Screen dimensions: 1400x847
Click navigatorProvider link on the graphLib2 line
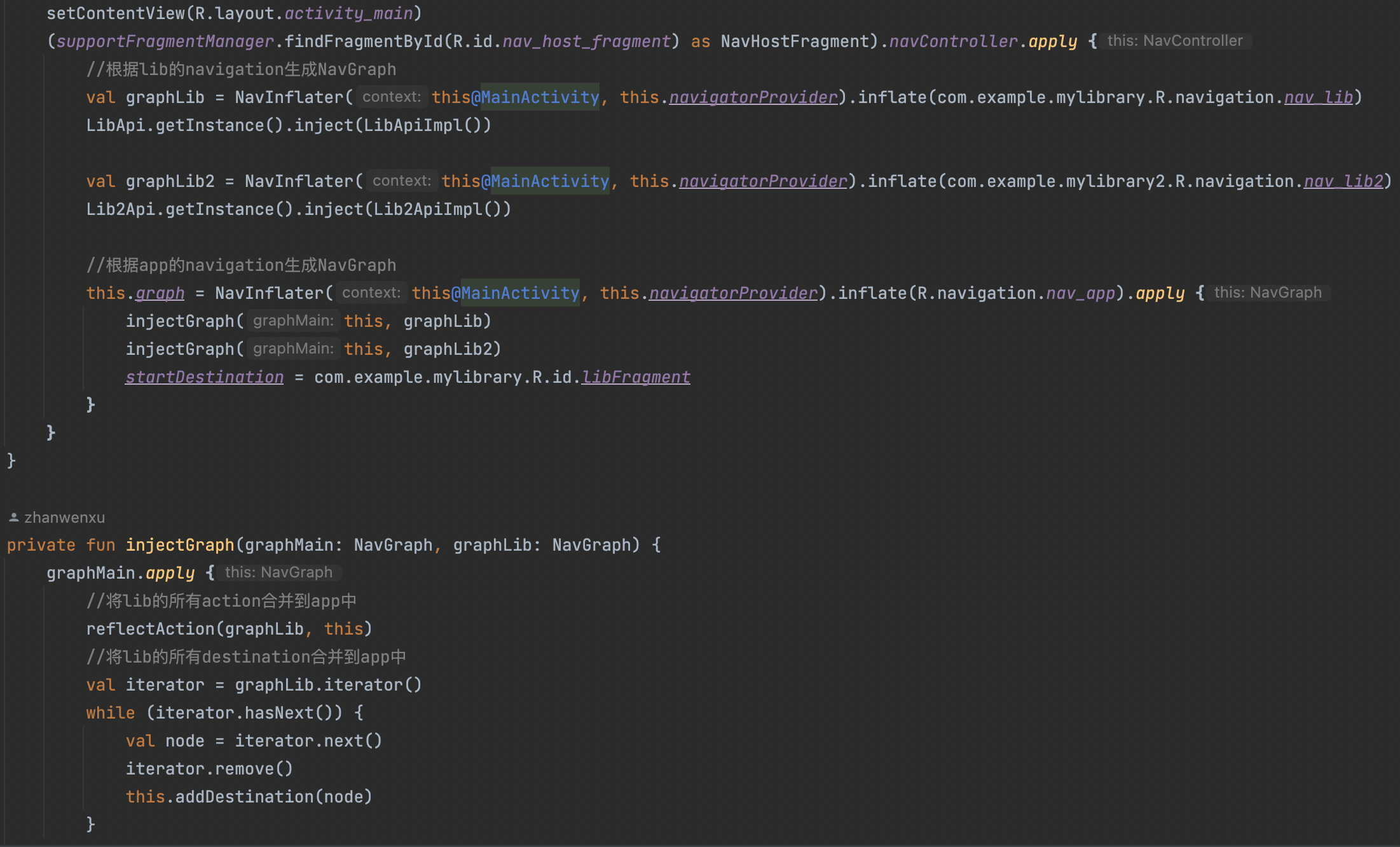(763, 181)
